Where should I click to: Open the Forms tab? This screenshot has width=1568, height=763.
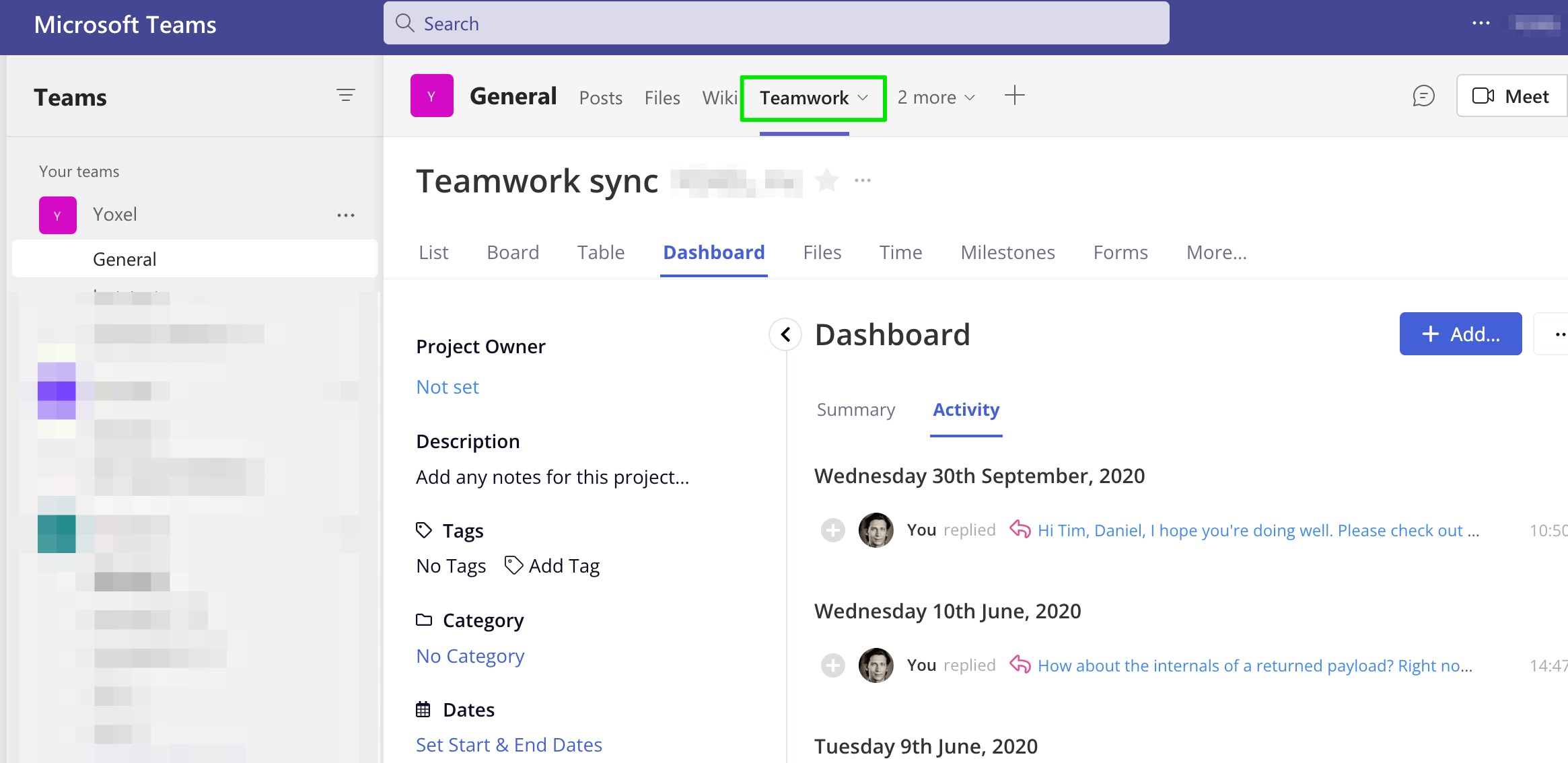pyautogui.click(x=1120, y=252)
